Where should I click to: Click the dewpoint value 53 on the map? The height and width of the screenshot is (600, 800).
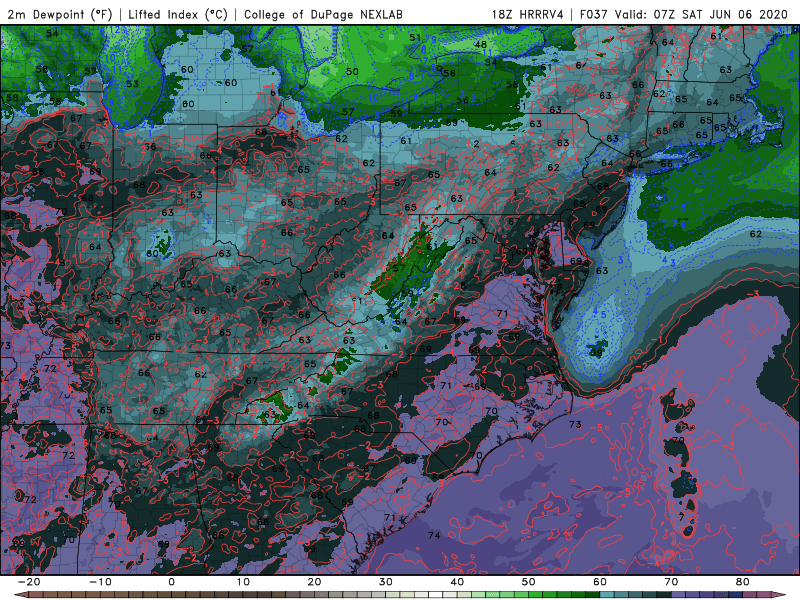(x=132, y=84)
